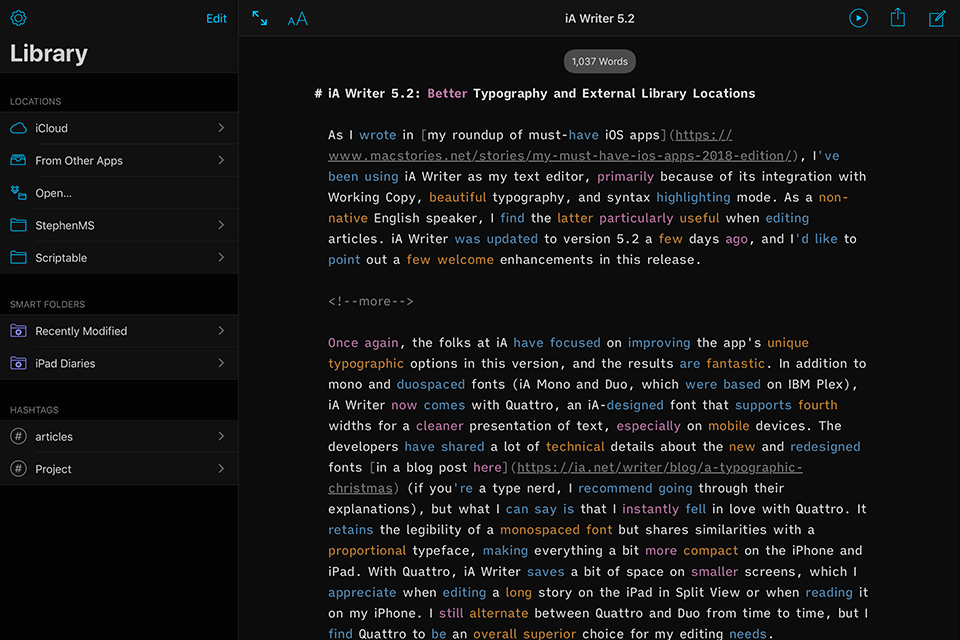Click the StephenMS folder icon

pyautogui.click(x=18, y=225)
